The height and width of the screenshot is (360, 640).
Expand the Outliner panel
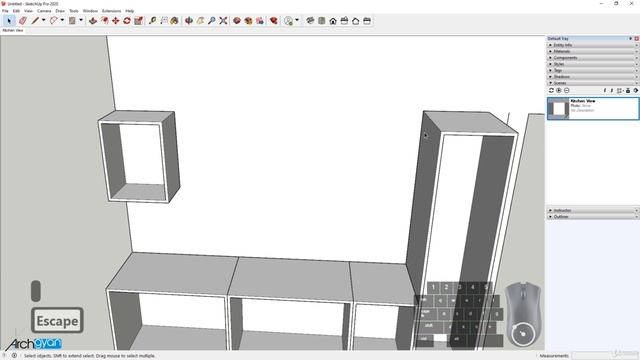click(593, 217)
